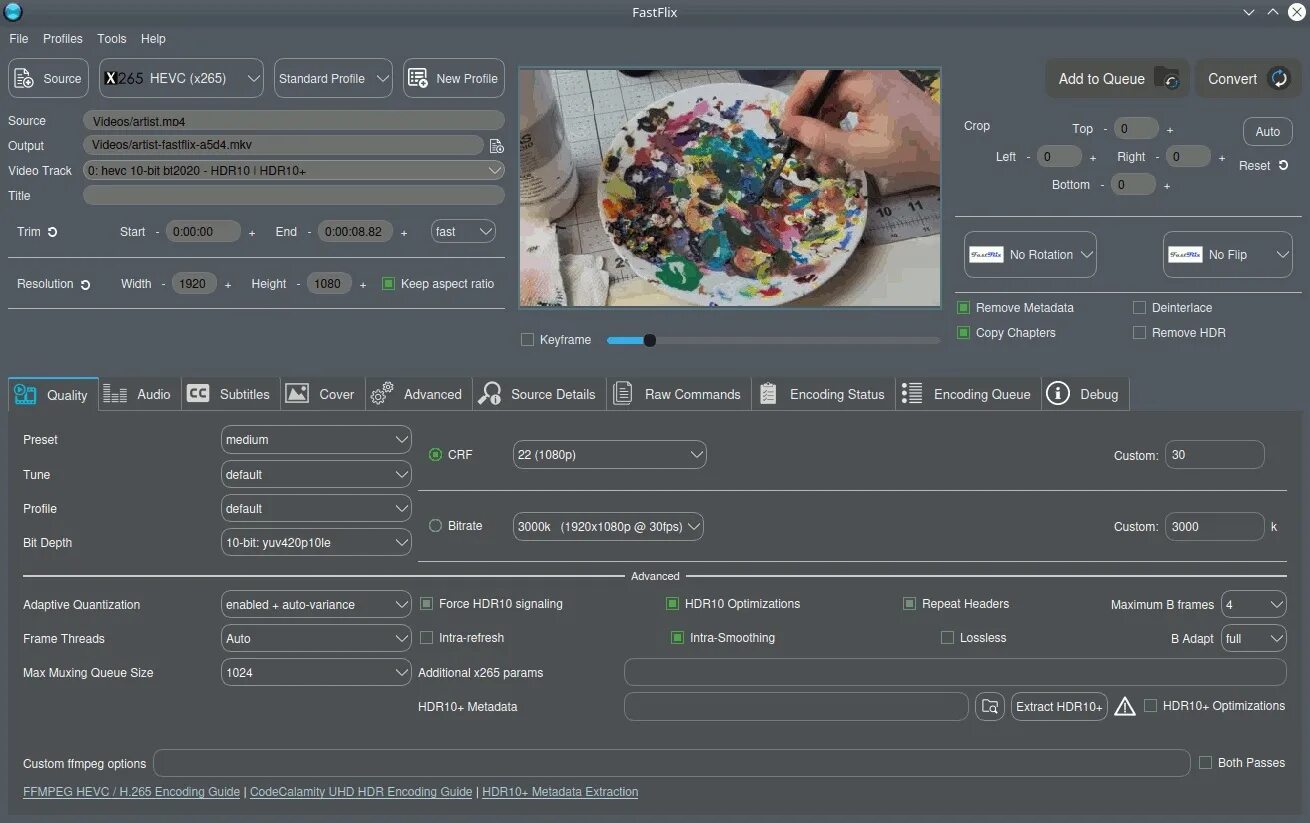Click the Convert button

click(1248, 79)
